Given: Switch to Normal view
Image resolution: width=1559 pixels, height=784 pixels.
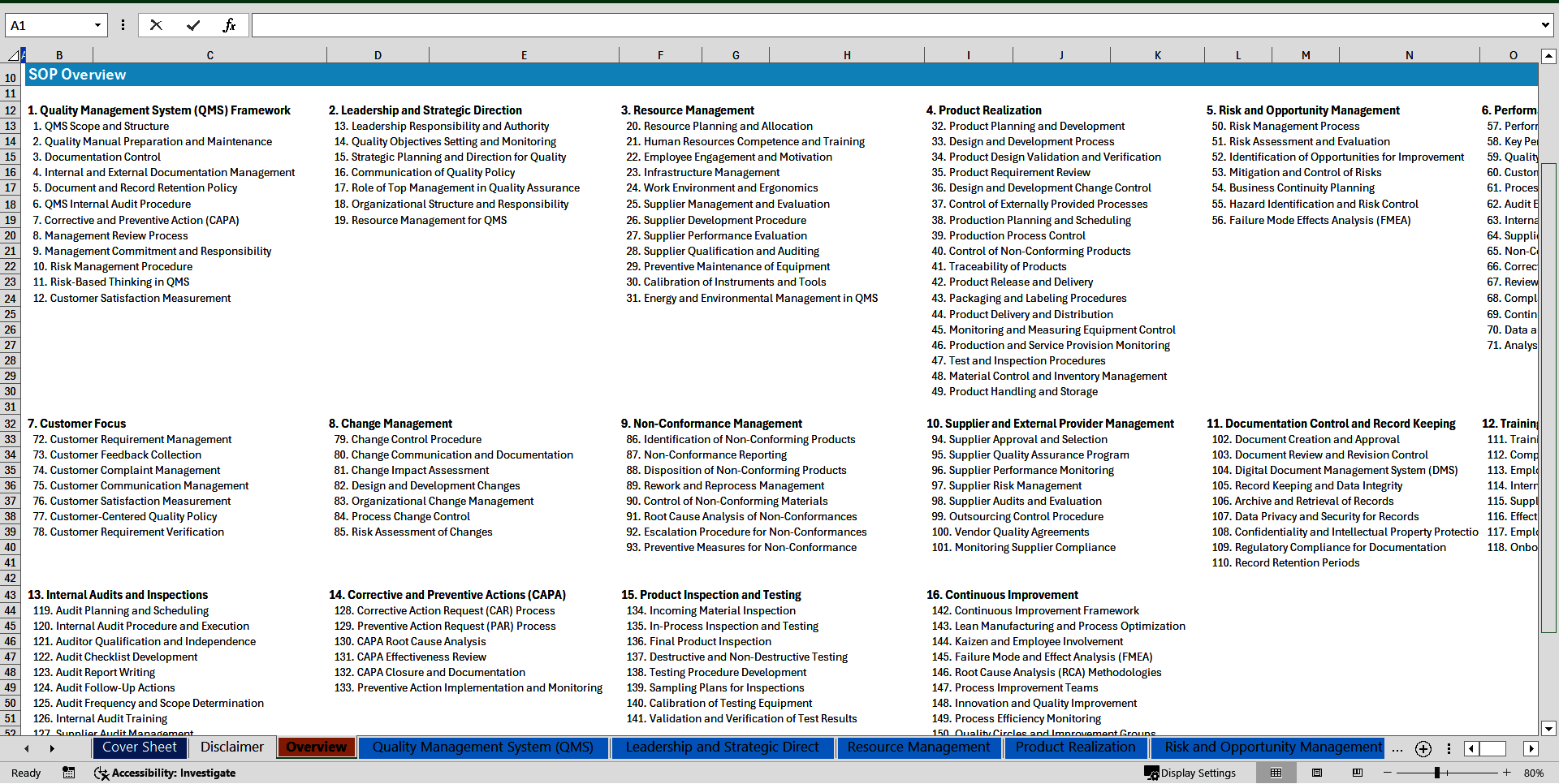Looking at the screenshot, I should [1276, 773].
